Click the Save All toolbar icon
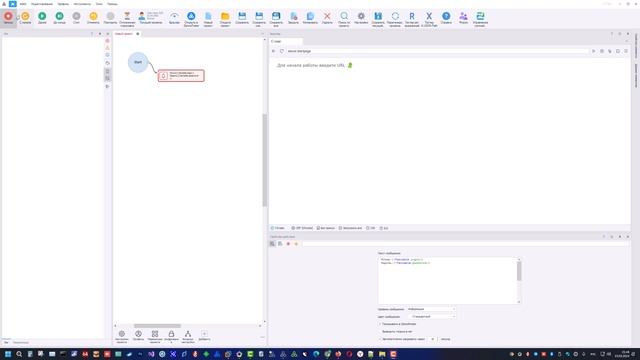Image resolution: width=640 pixels, height=360 pixels. [x=276, y=18]
